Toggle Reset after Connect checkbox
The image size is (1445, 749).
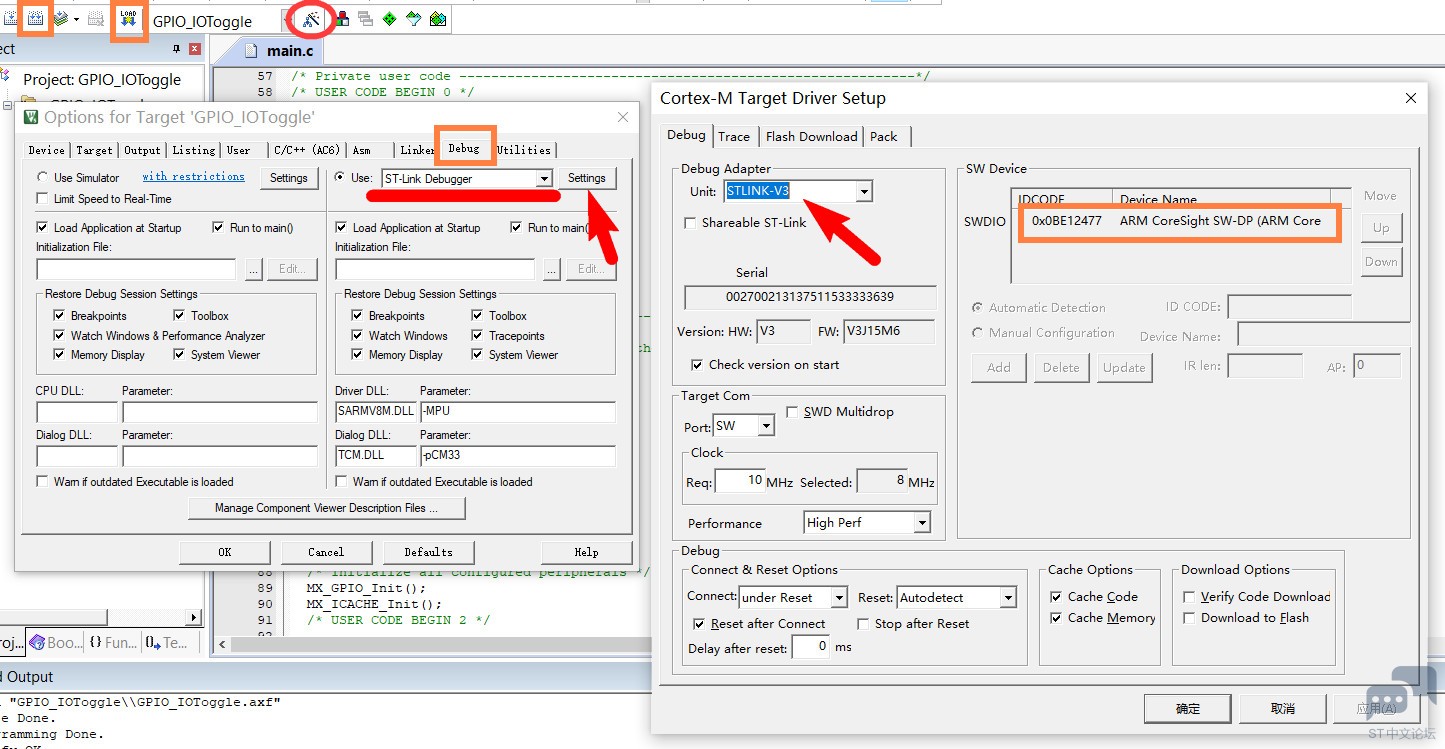[699, 624]
